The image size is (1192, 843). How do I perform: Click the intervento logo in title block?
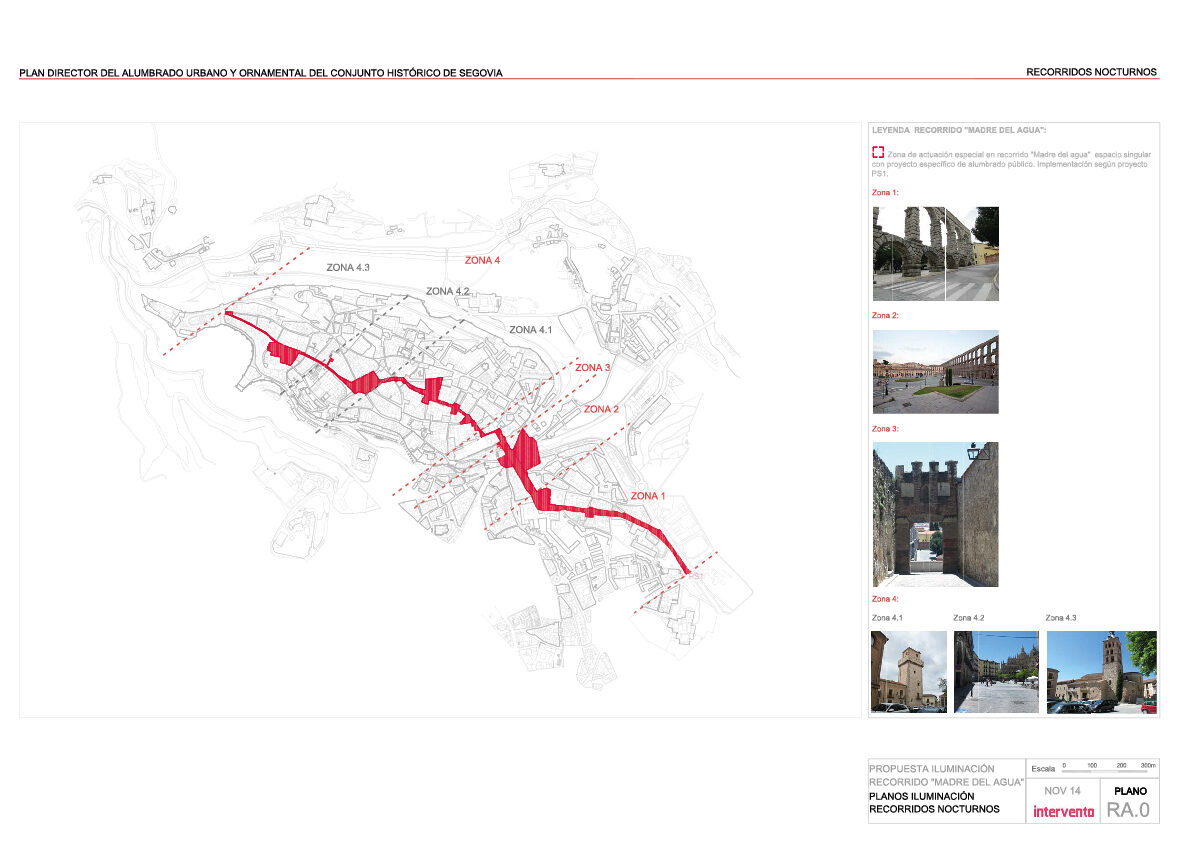tap(1063, 811)
